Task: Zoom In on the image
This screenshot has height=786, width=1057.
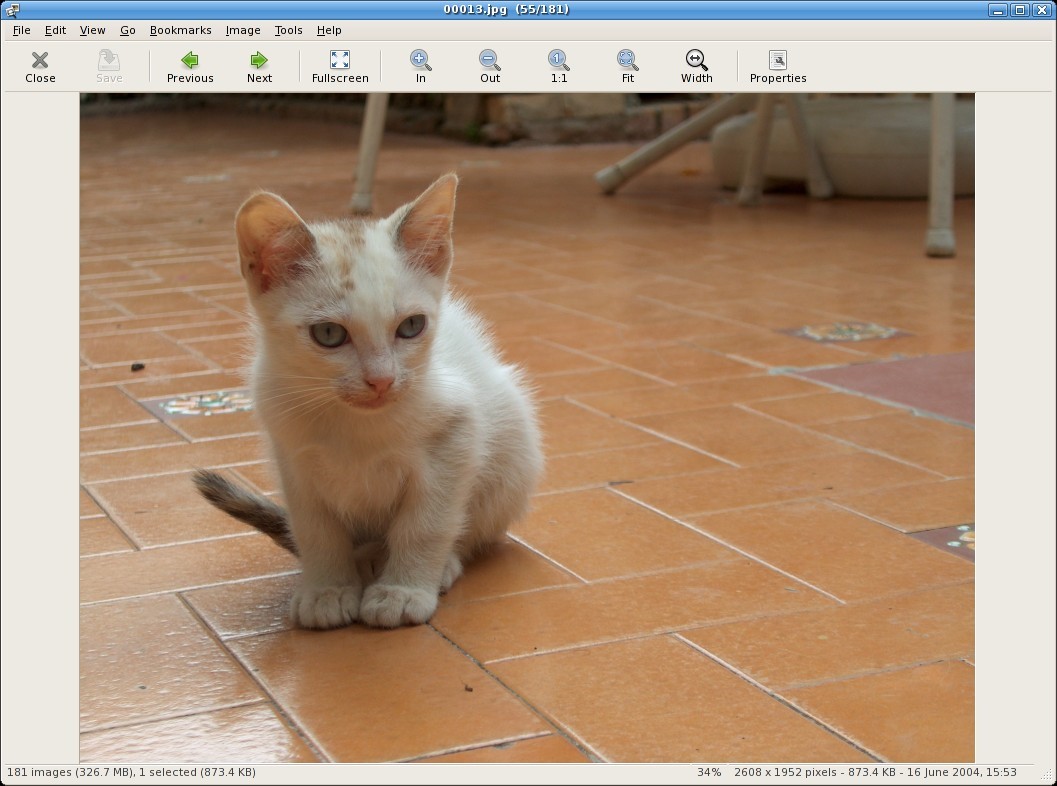Action: click(421, 66)
